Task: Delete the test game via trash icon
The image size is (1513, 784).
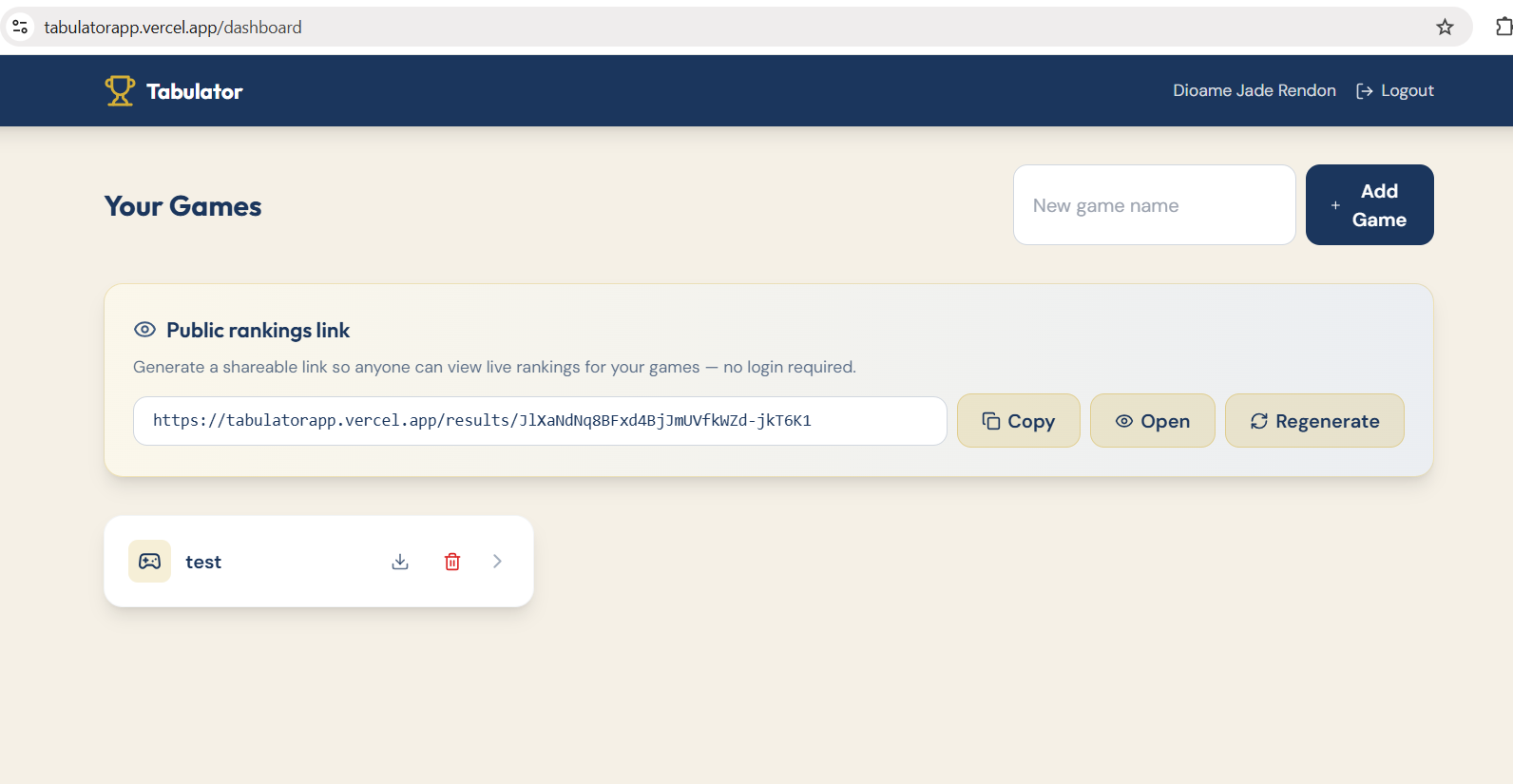Action: pos(452,562)
